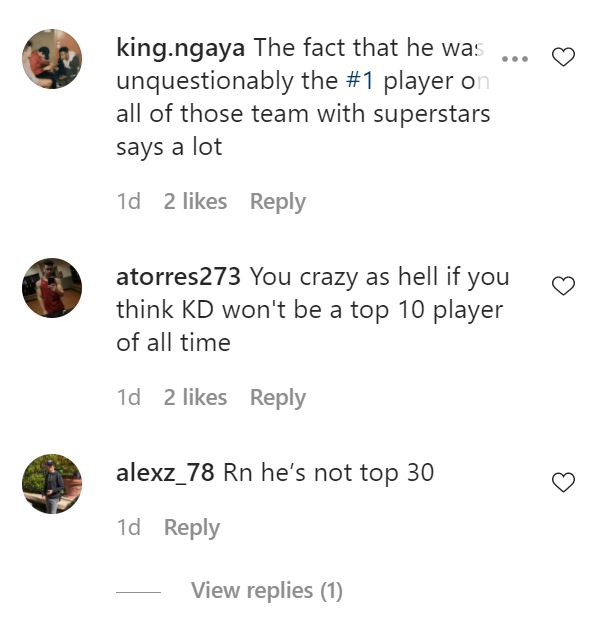Viewport: 592px width, 627px height.
Task: View 2 likes on king.ngaya's comment
Action: click(195, 201)
